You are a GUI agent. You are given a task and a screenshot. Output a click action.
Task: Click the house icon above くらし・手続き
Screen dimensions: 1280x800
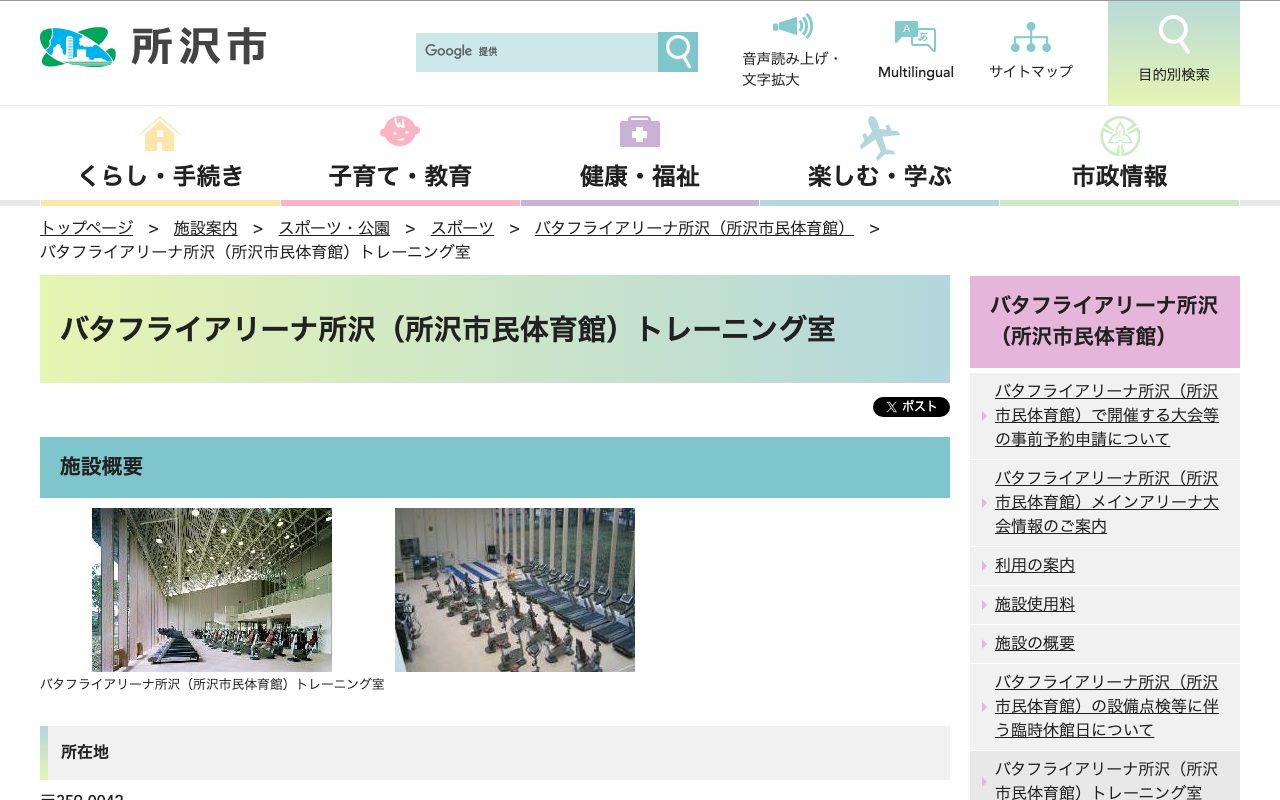coord(160,134)
